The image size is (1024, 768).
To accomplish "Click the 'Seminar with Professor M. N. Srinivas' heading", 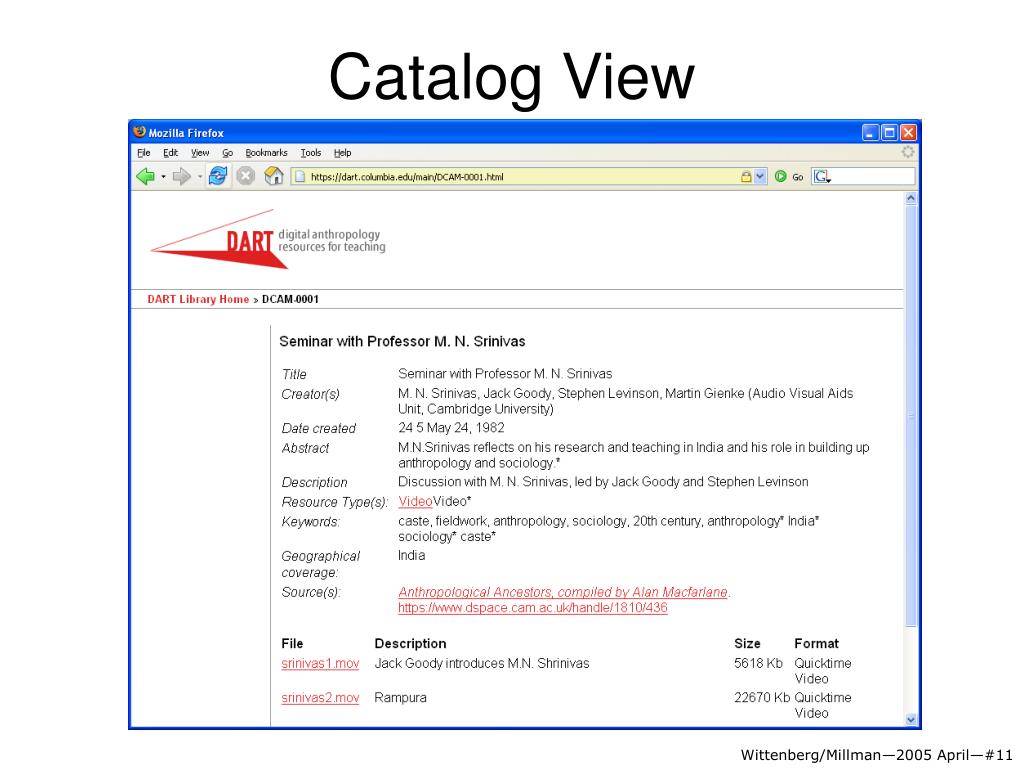I will 402,341.
